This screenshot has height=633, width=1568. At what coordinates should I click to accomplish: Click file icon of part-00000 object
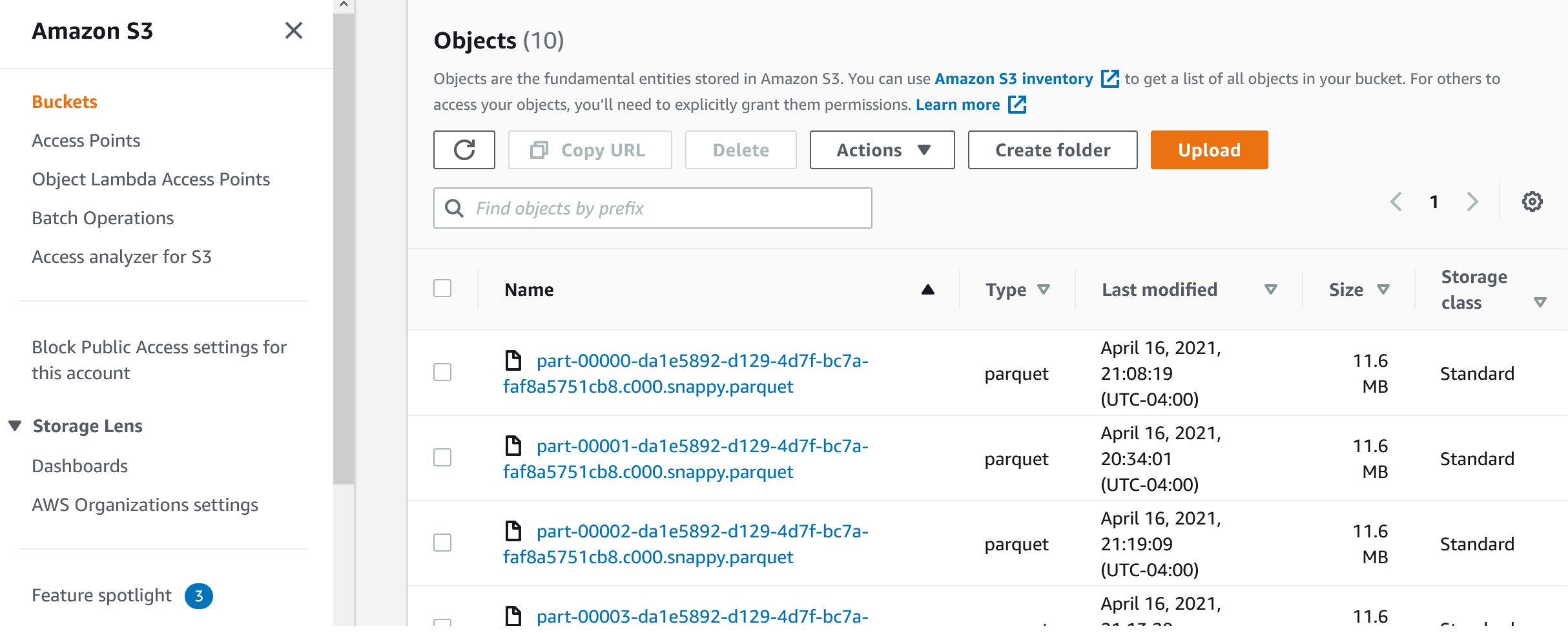513,360
